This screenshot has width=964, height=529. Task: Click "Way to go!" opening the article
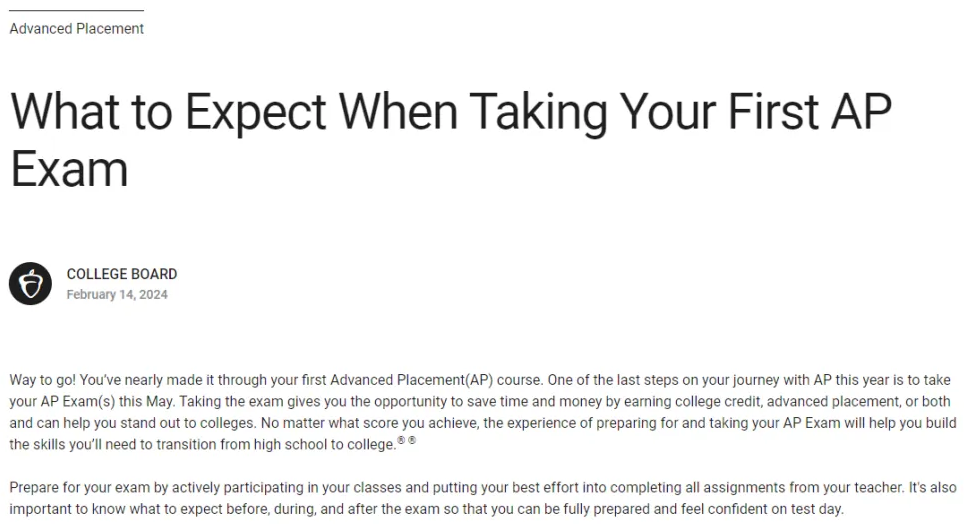[42, 380]
